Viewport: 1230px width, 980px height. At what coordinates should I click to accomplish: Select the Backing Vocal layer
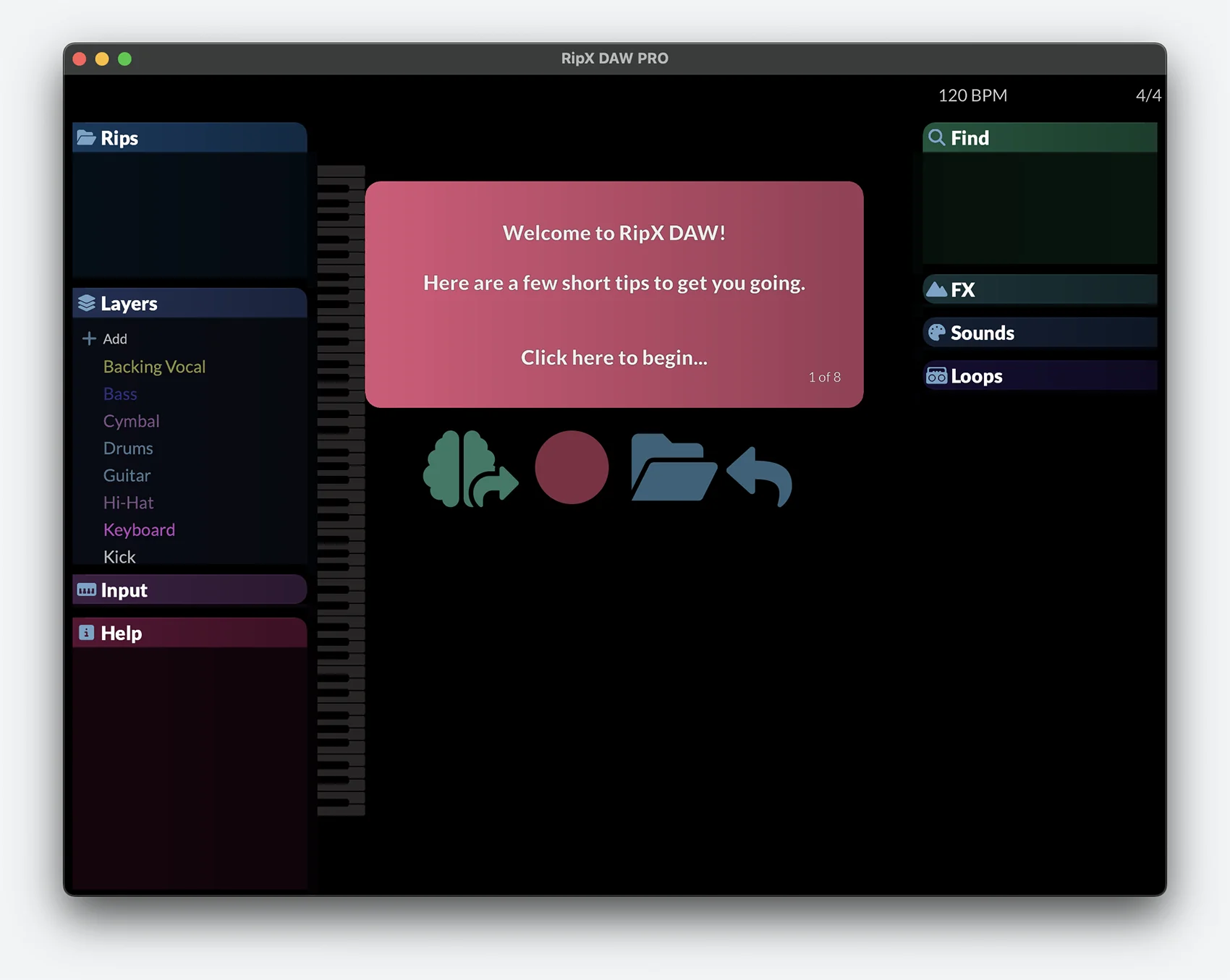(154, 367)
